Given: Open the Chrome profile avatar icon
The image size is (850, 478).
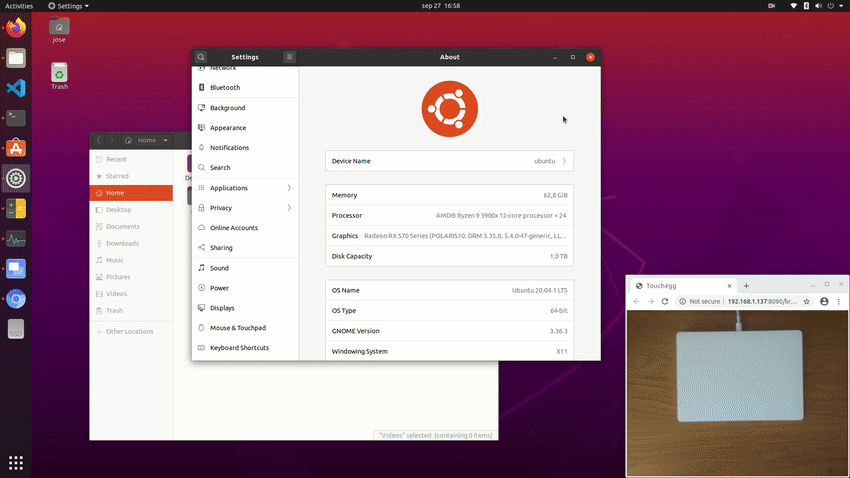Looking at the screenshot, I should coord(824,301).
